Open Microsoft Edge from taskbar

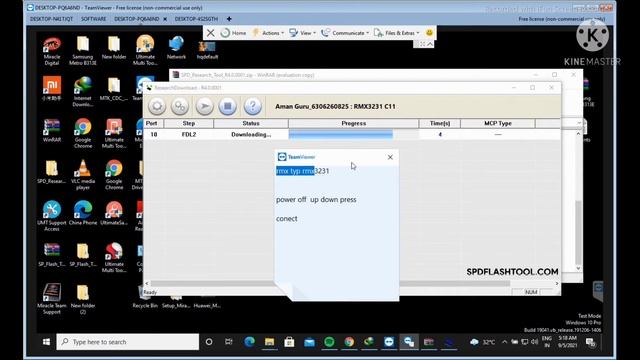(249, 342)
